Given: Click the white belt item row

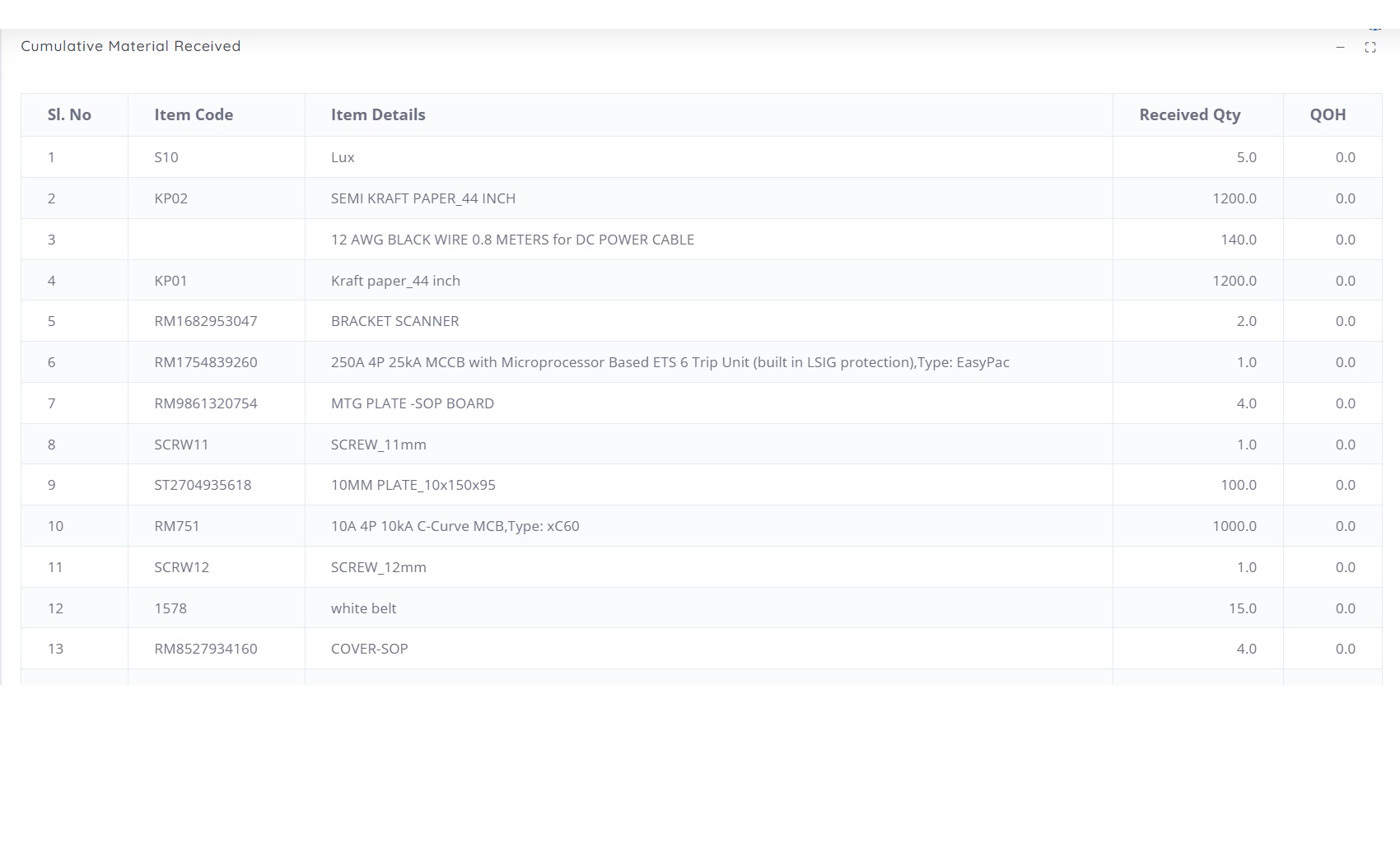Looking at the screenshot, I should click(x=363, y=608).
